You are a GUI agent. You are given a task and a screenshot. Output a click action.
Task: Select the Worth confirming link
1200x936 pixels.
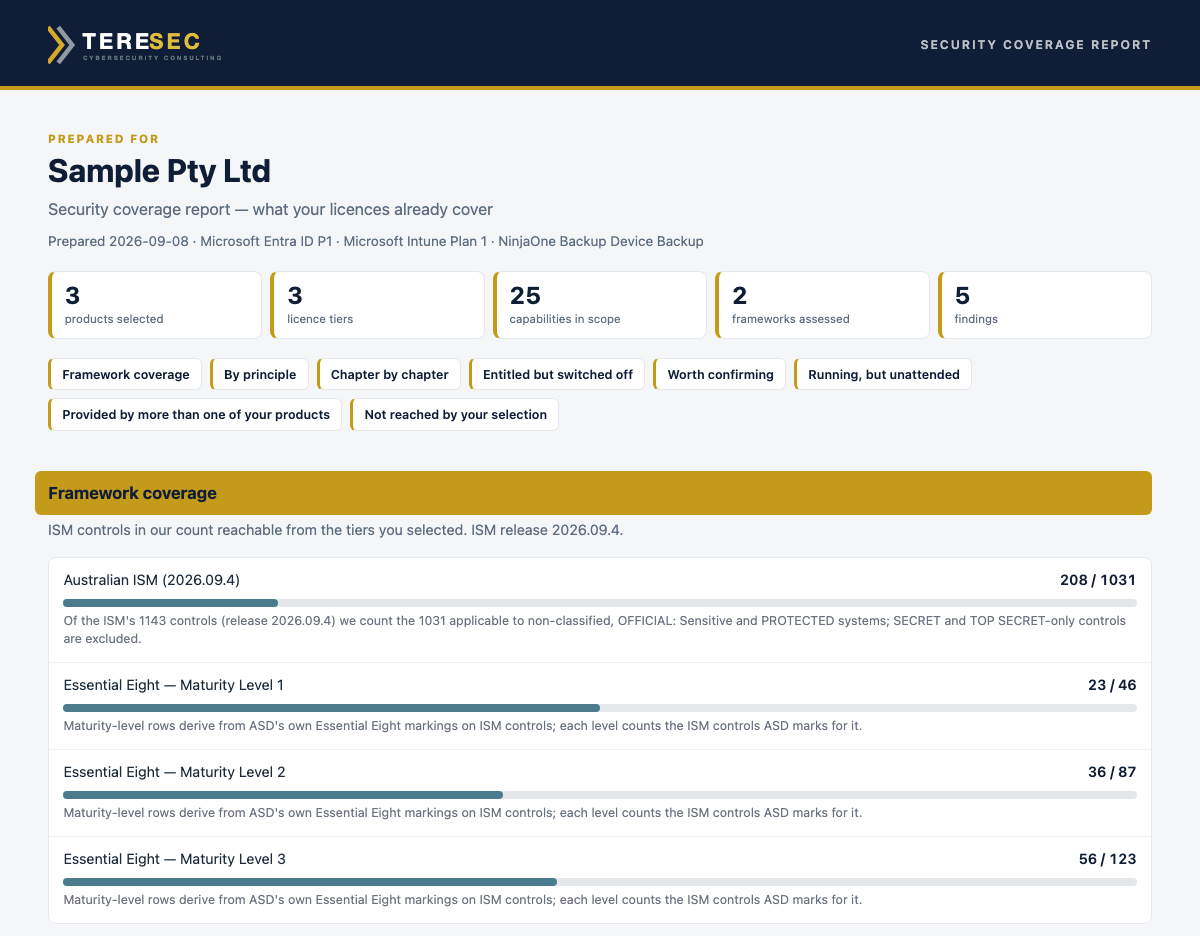(x=720, y=374)
